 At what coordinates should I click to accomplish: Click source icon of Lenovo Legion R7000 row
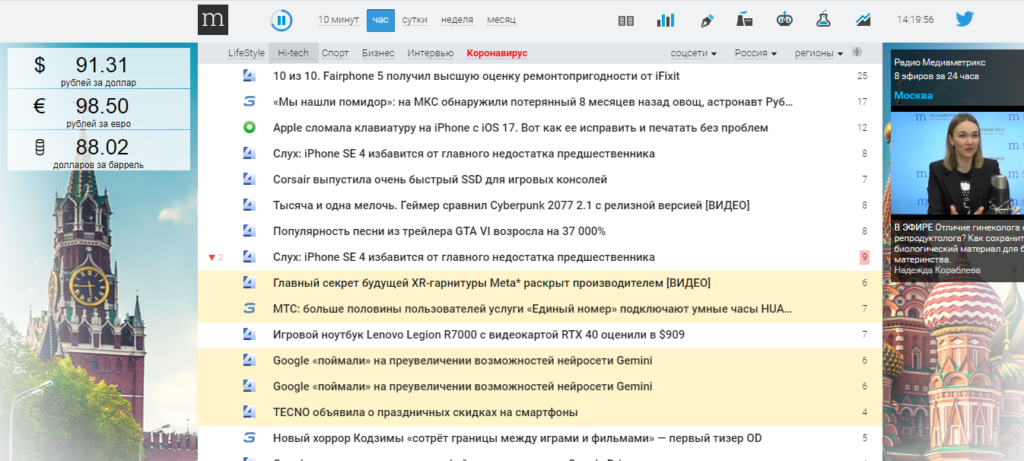coord(249,335)
